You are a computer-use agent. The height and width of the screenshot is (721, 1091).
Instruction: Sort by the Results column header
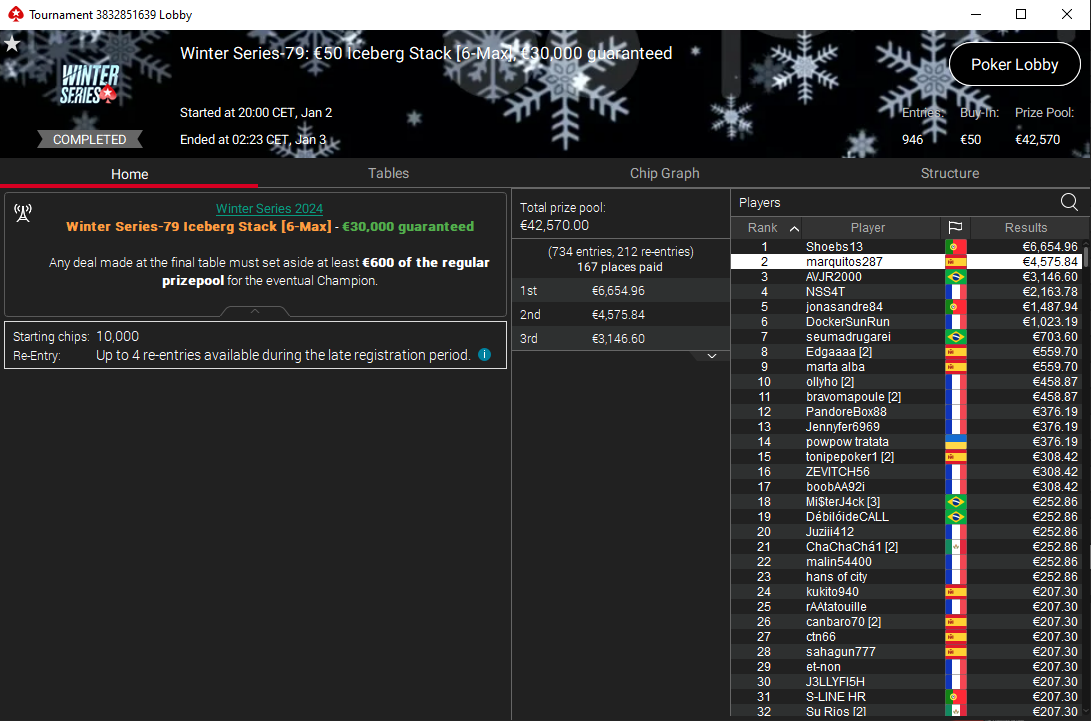(1026, 228)
